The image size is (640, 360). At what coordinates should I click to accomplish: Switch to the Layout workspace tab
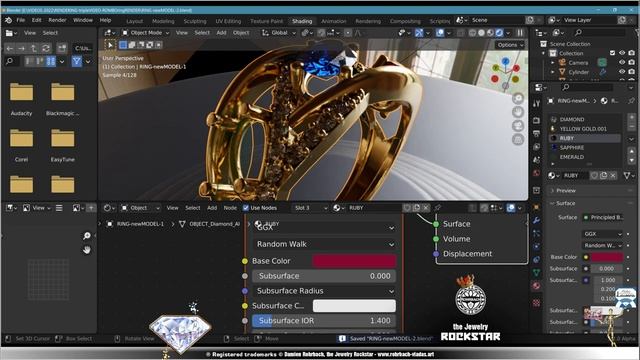coord(134,21)
